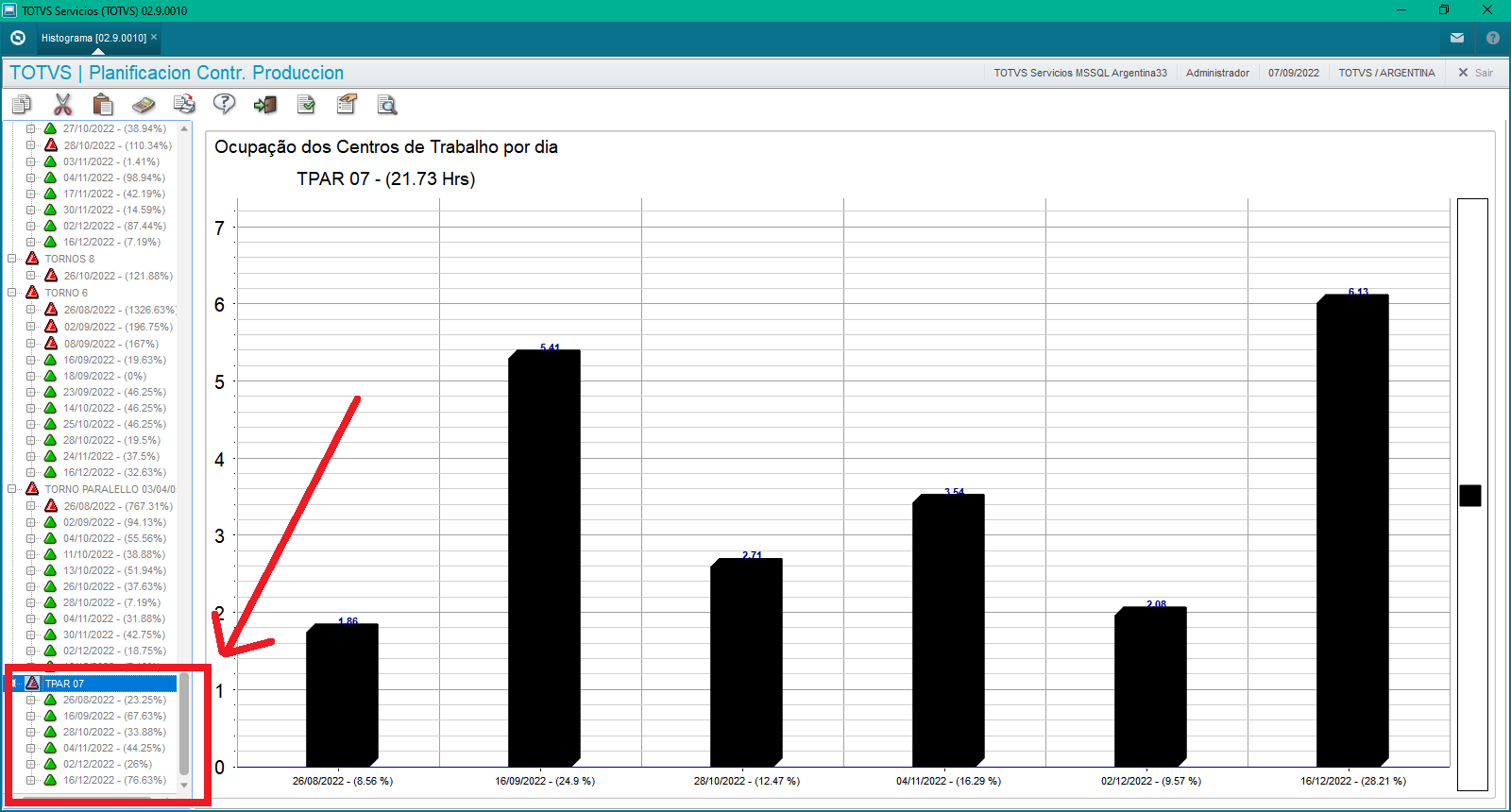1511x812 pixels.
Task: Click the hand-over-list edit icon
Action: tap(347, 104)
